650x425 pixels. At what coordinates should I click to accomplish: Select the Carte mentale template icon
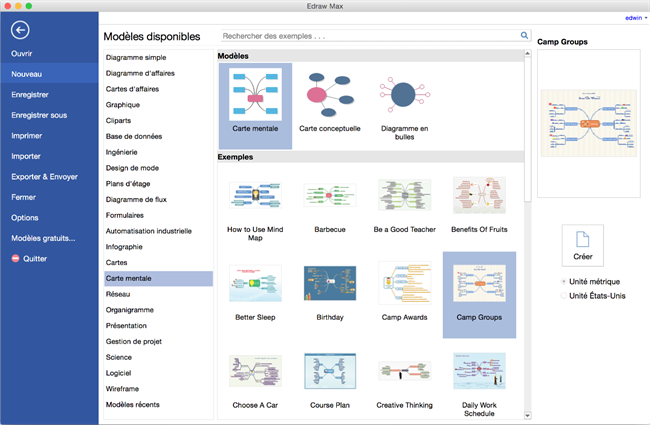[x=255, y=95]
